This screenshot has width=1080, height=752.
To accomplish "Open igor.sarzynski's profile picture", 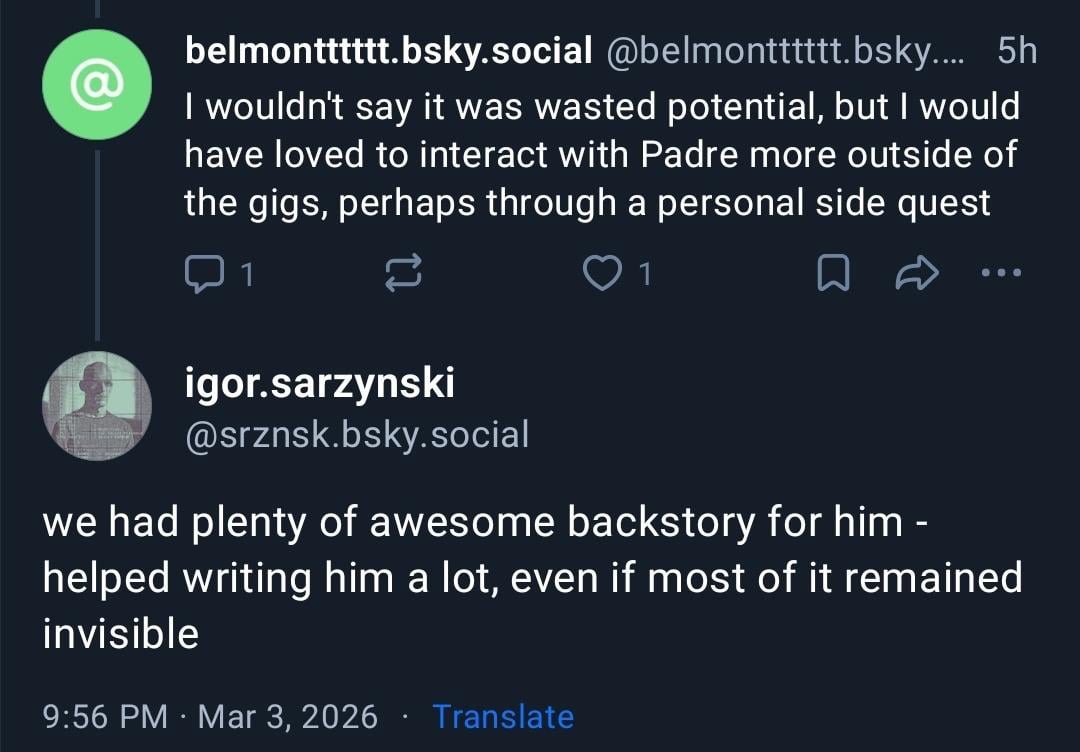I will click(97, 406).
